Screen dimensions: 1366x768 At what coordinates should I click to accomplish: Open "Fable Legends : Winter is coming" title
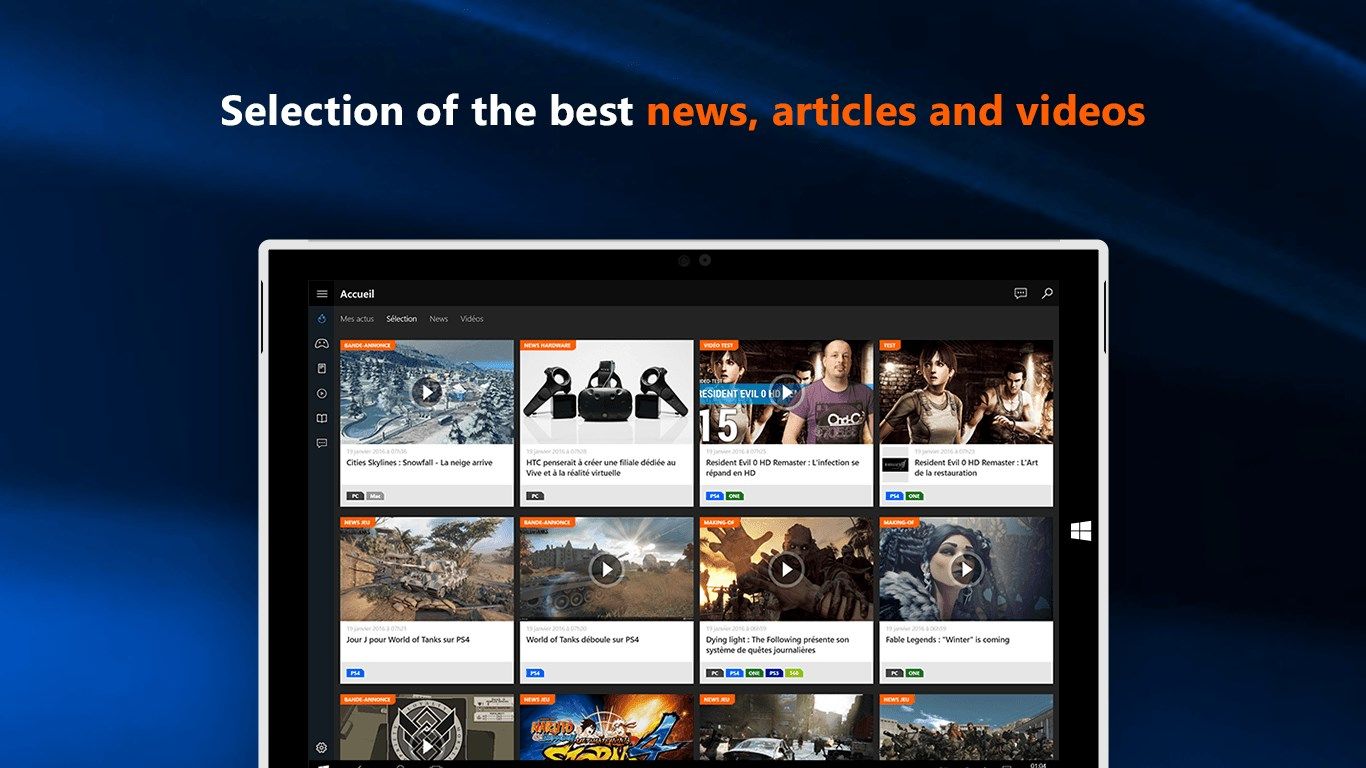(x=947, y=640)
